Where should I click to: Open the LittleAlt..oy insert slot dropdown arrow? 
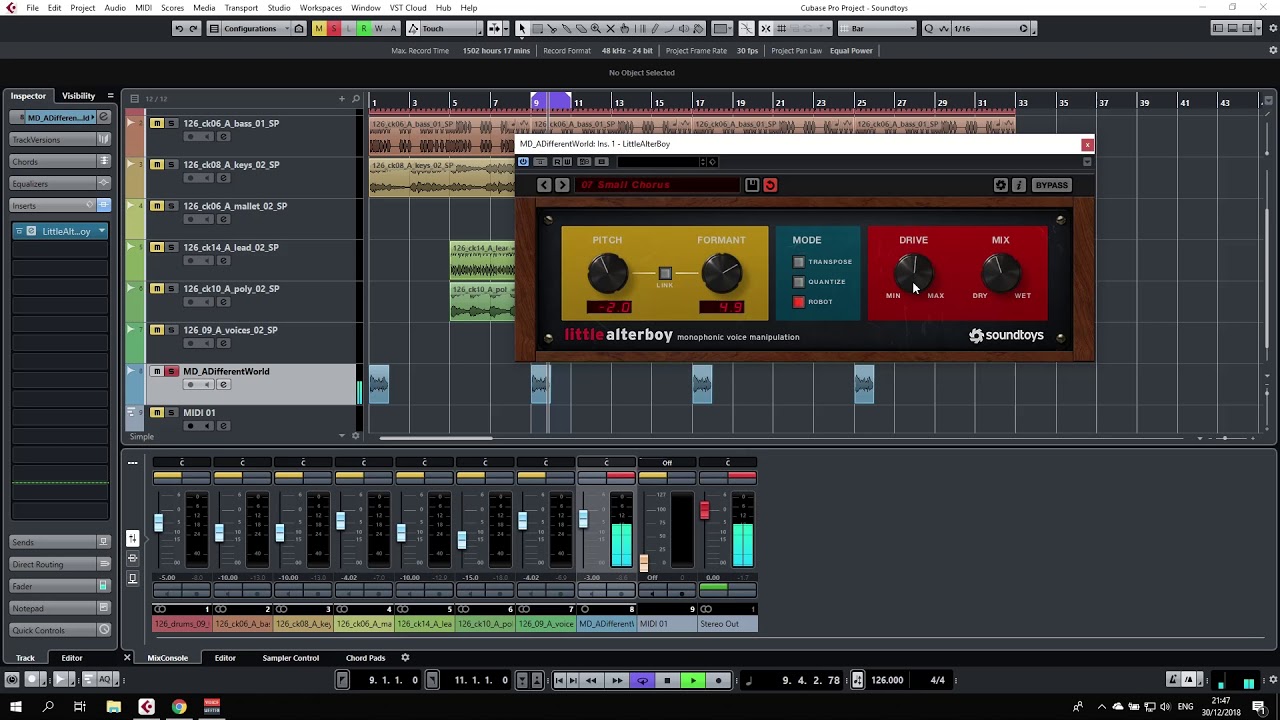pos(101,231)
